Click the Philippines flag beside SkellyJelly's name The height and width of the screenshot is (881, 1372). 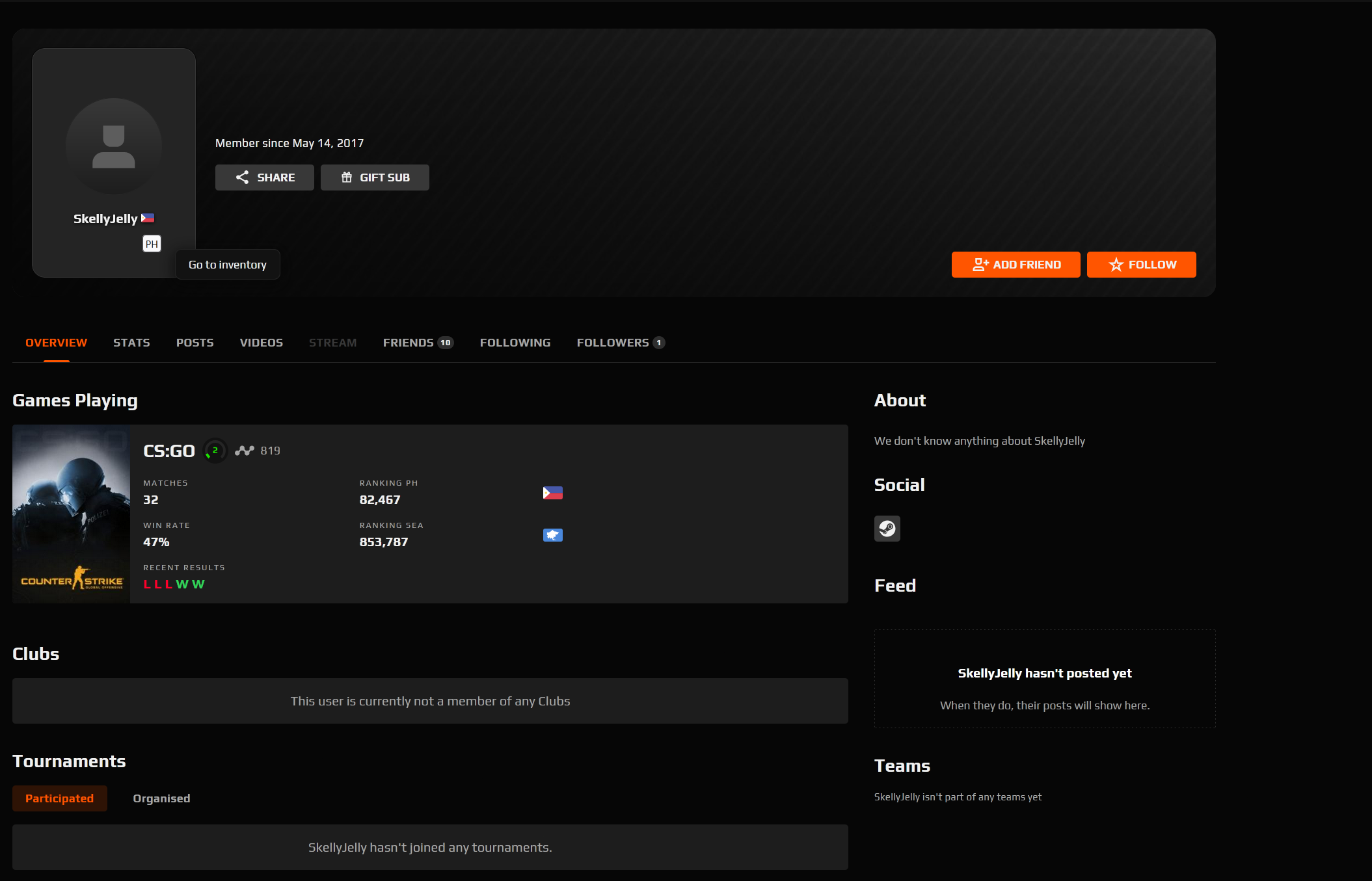148,218
